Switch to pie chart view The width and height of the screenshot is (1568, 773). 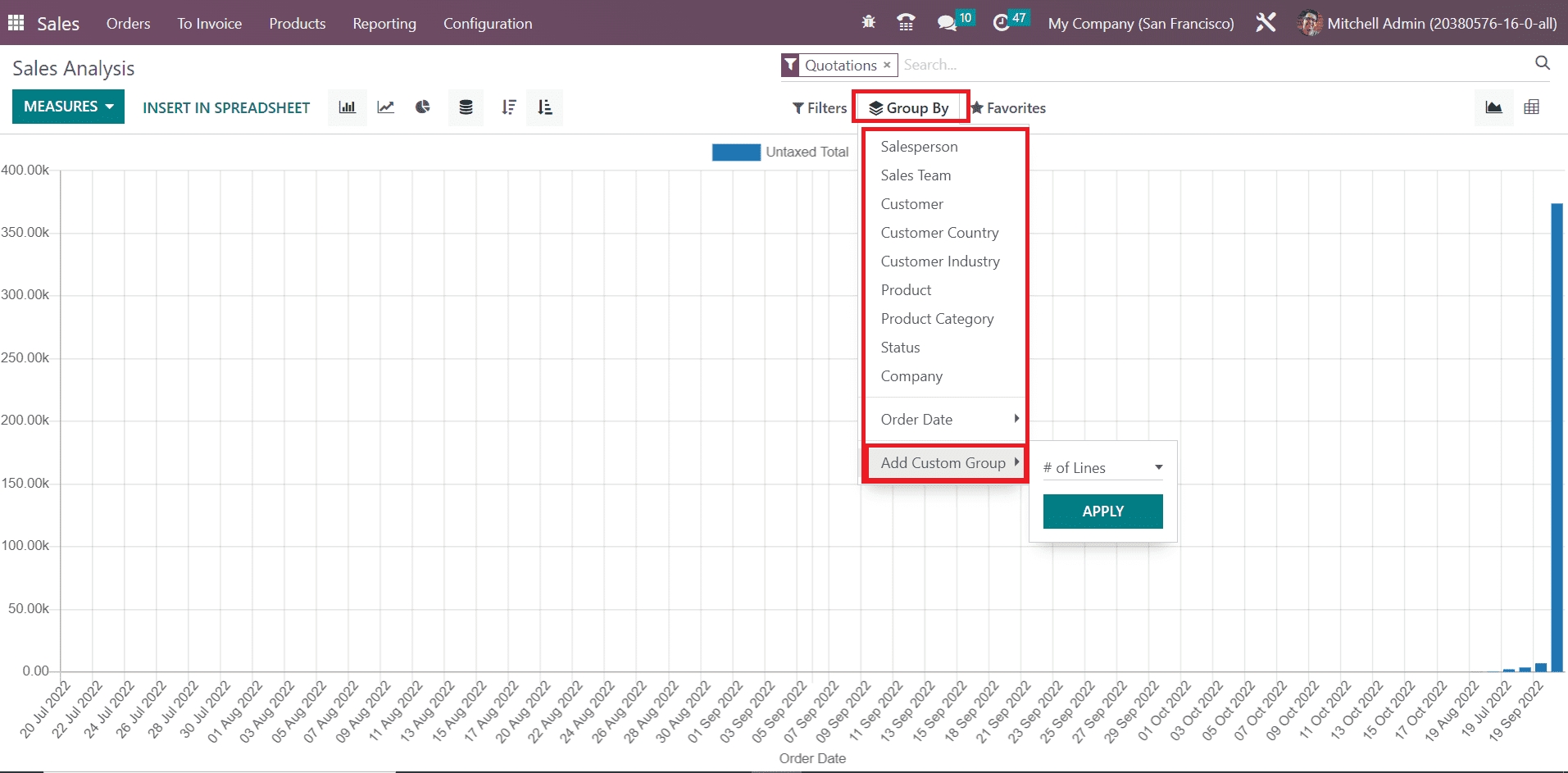(423, 107)
